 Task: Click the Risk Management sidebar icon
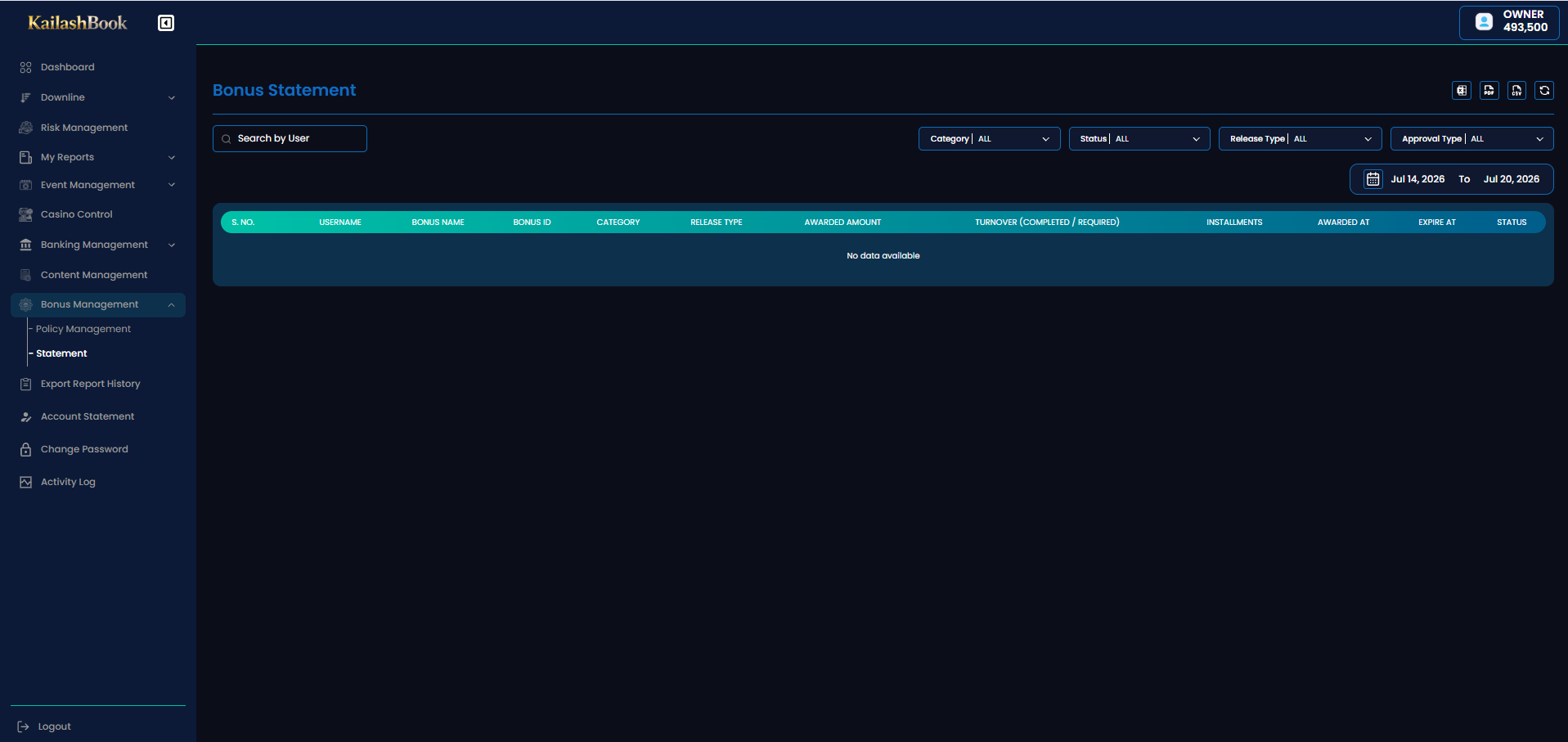(25, 128)
